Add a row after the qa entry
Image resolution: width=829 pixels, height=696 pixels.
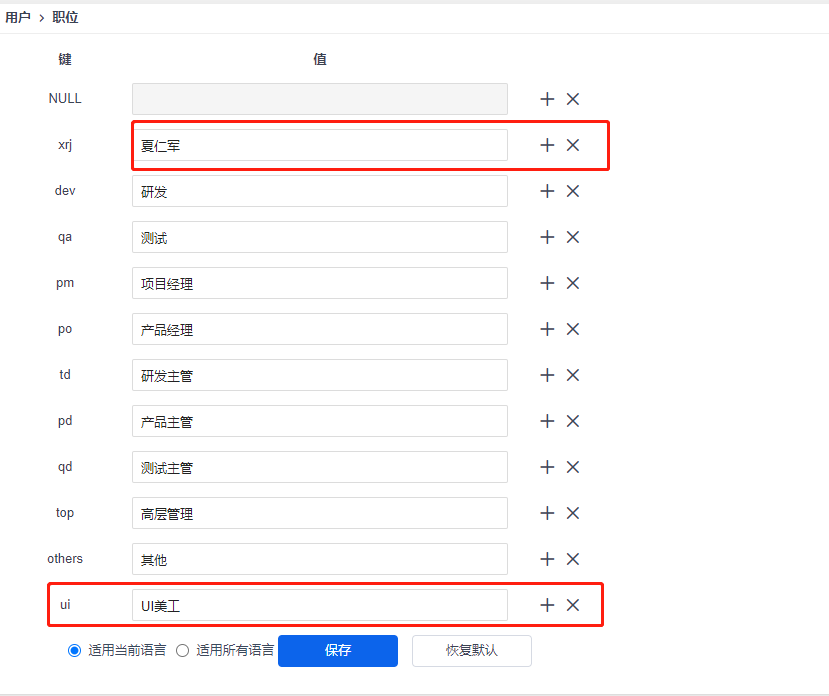click(x=547, y=237)
